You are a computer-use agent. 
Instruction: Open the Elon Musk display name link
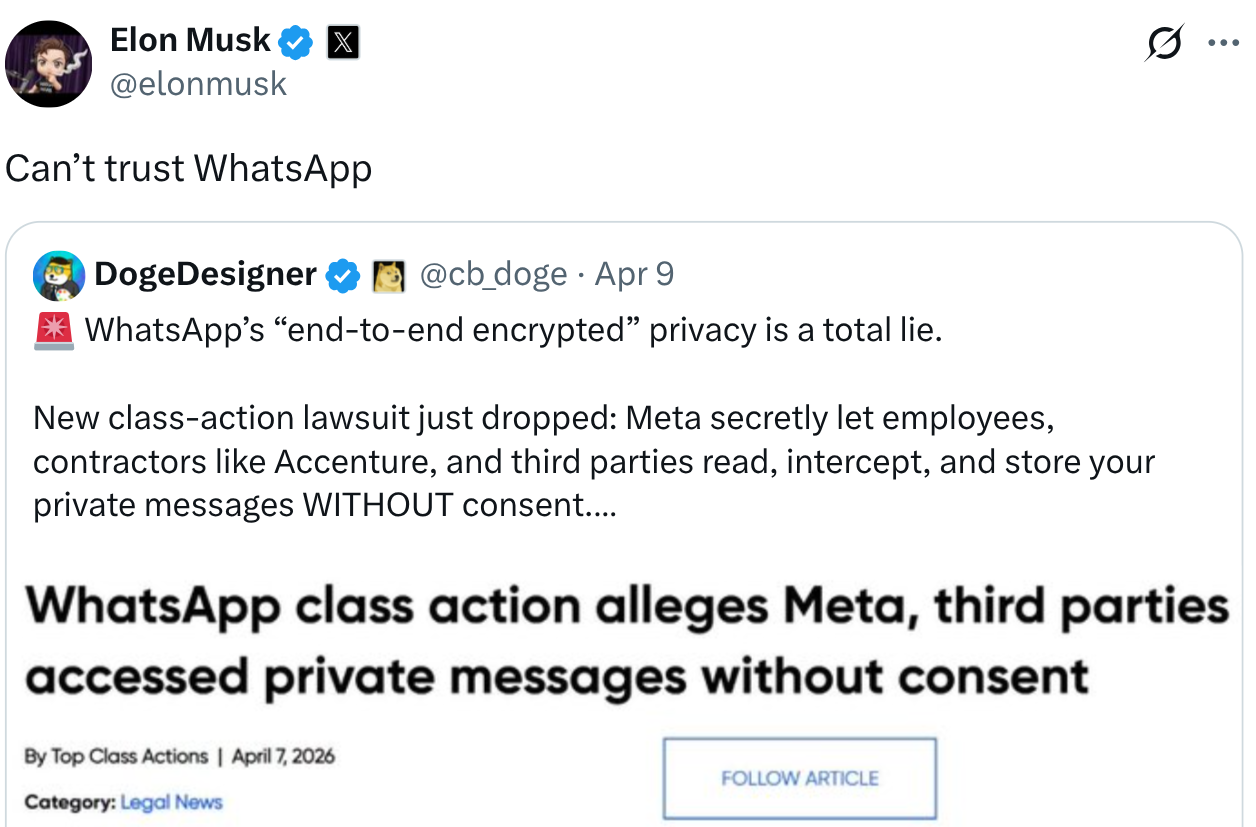[x=190, y=40]
